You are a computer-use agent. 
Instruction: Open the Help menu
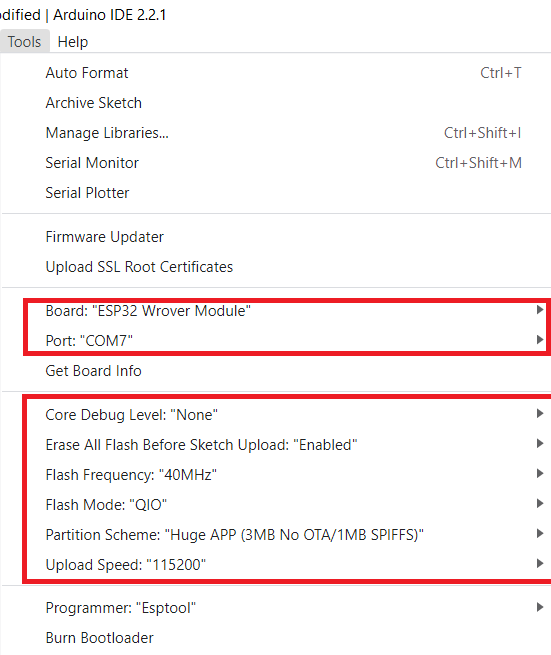coord(73,42)
